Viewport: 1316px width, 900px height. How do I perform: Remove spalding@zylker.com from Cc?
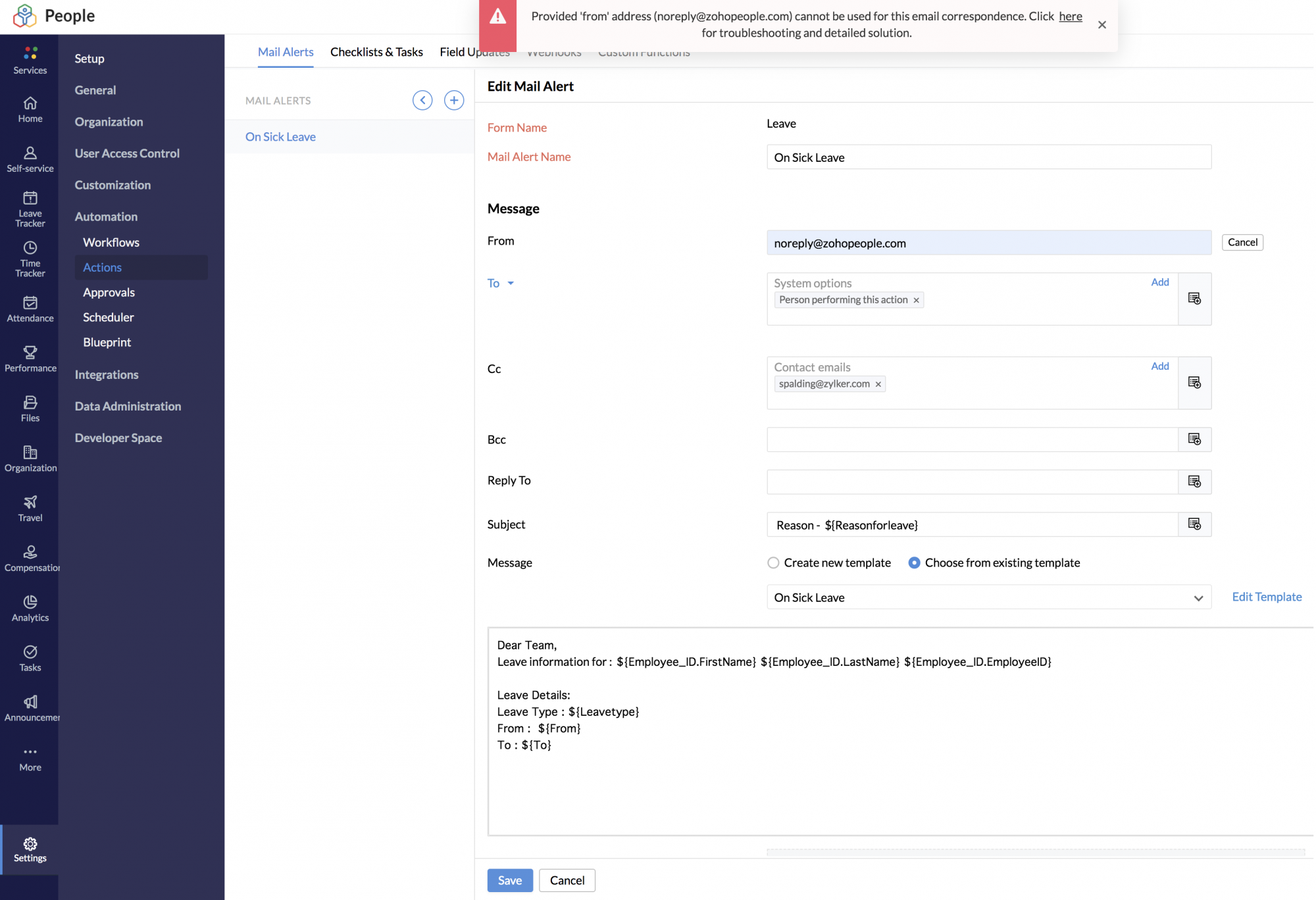coord(878,384)
